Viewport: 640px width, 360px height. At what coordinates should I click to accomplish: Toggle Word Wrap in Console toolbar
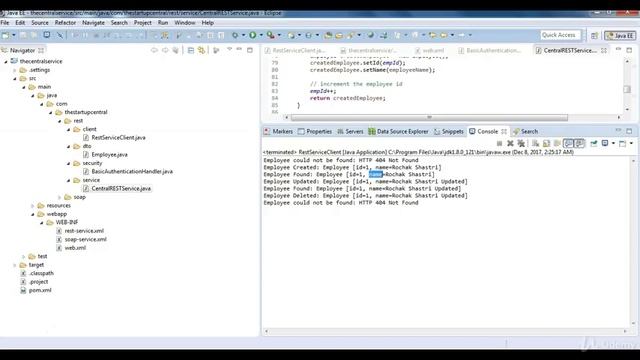(x=557, y=143)
